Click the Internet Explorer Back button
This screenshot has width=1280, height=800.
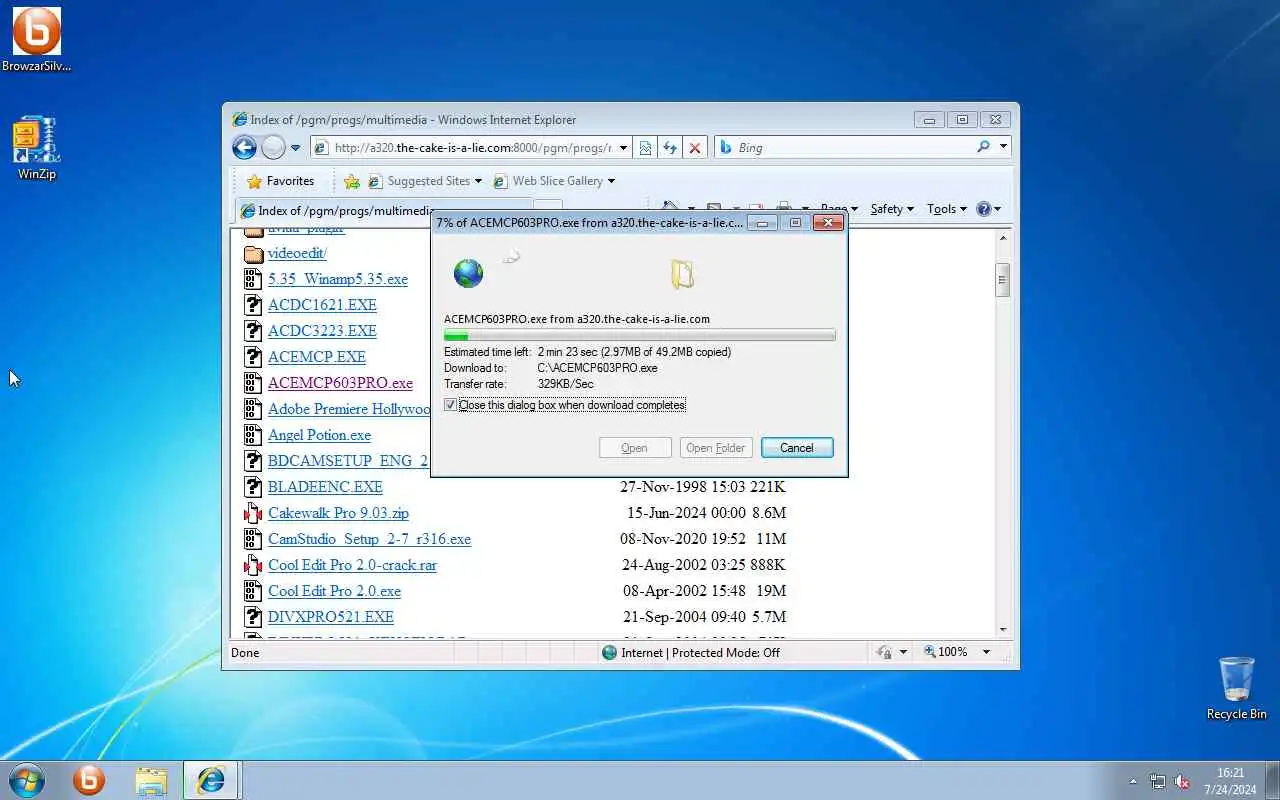click(x=244, y=148)
